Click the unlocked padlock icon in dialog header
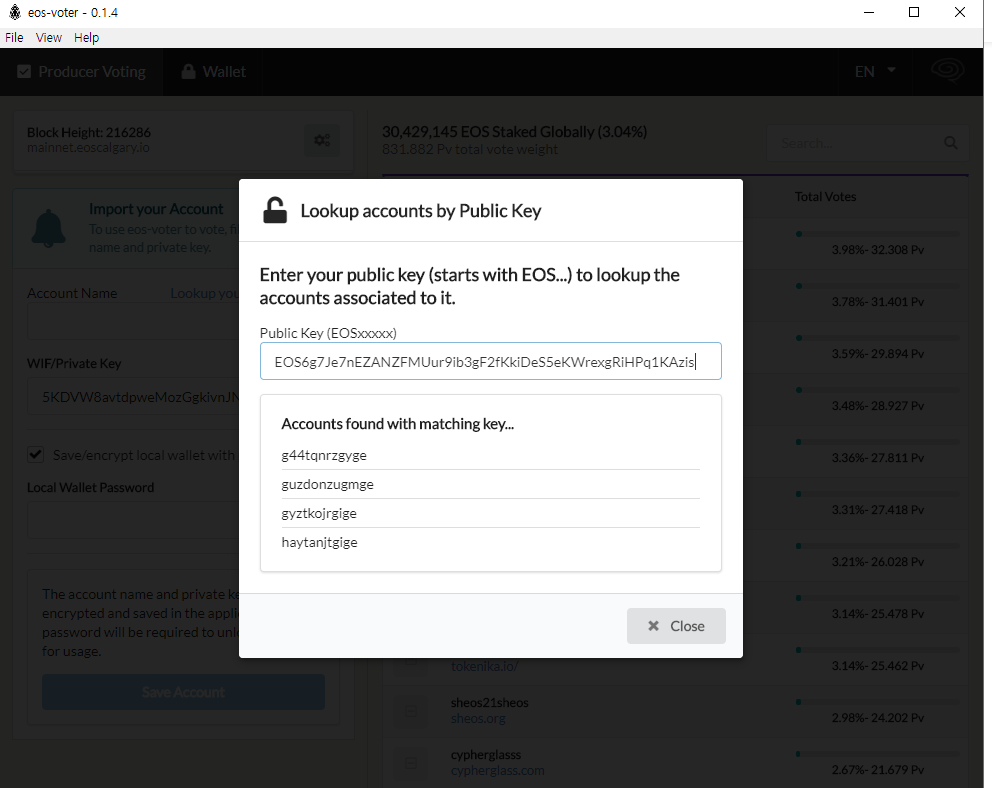Screen dimensions: 992x788 click(275, 211)
